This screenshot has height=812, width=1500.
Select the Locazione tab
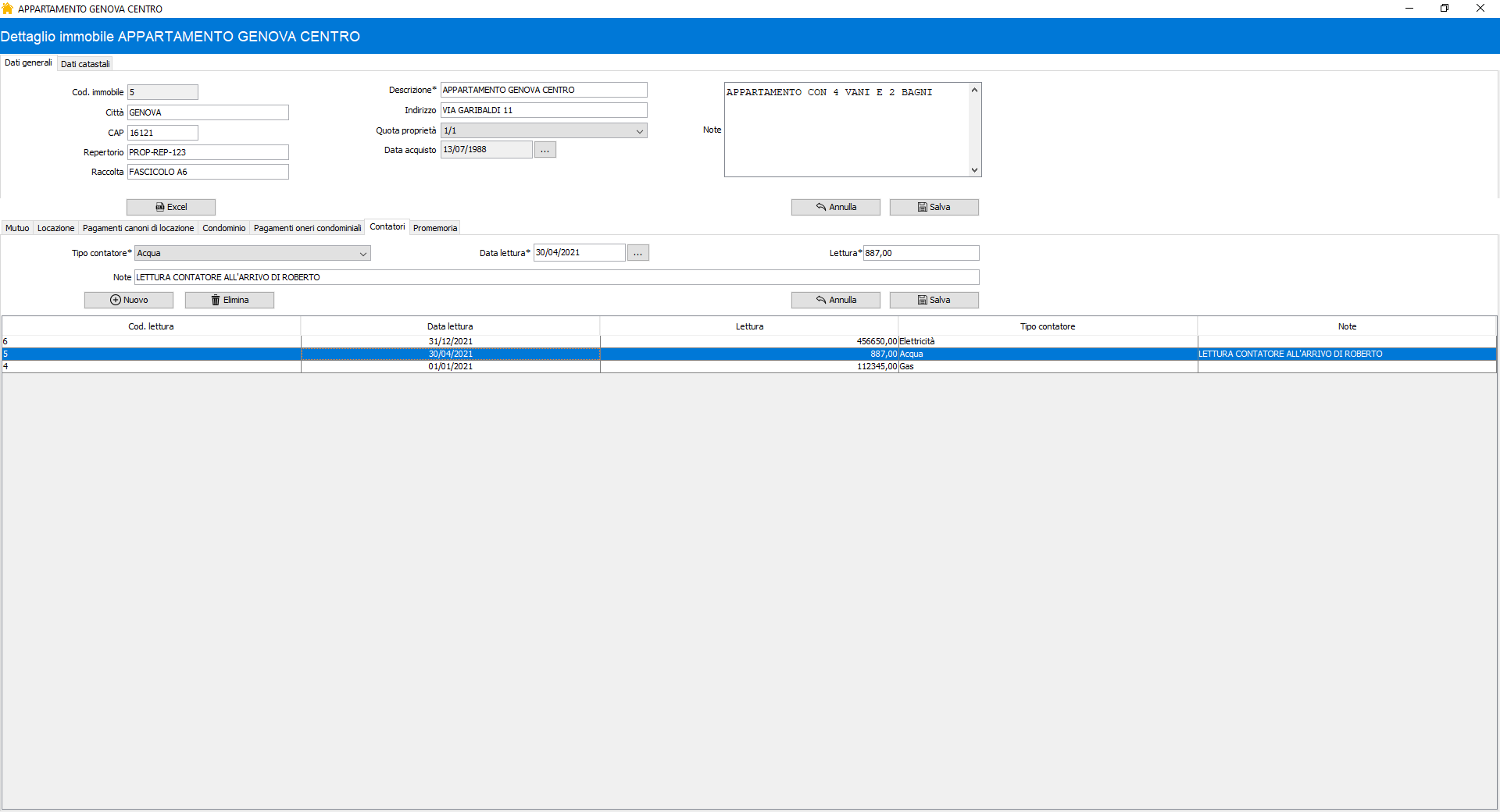tap(55, 228)
